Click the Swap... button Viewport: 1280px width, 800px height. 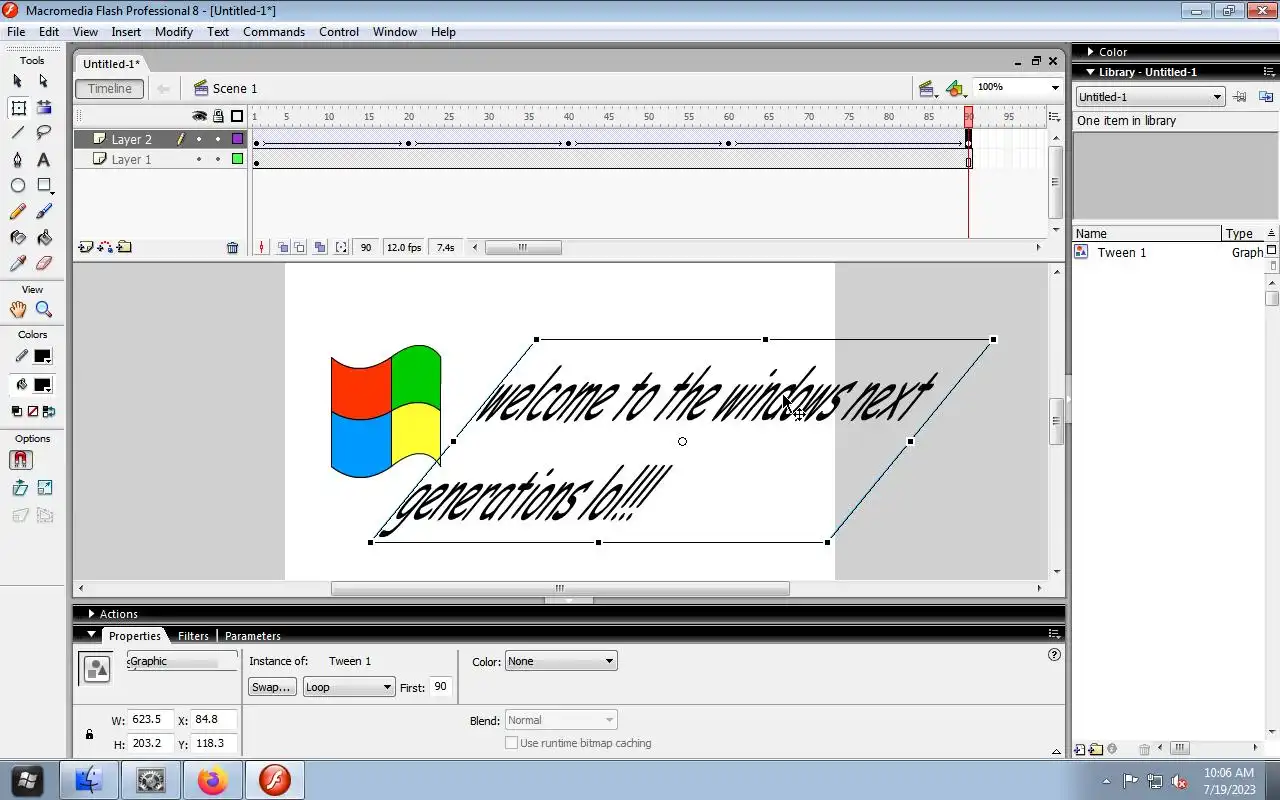pyautogui.click(x=272, y=687)
